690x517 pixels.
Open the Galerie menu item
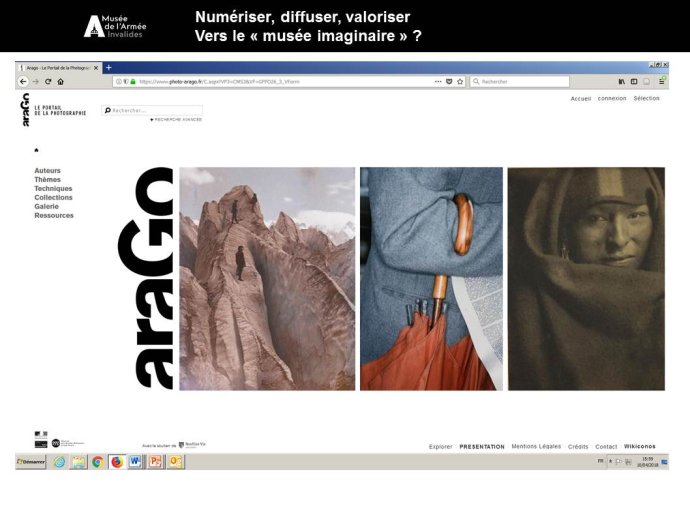[x=46, y=206]
